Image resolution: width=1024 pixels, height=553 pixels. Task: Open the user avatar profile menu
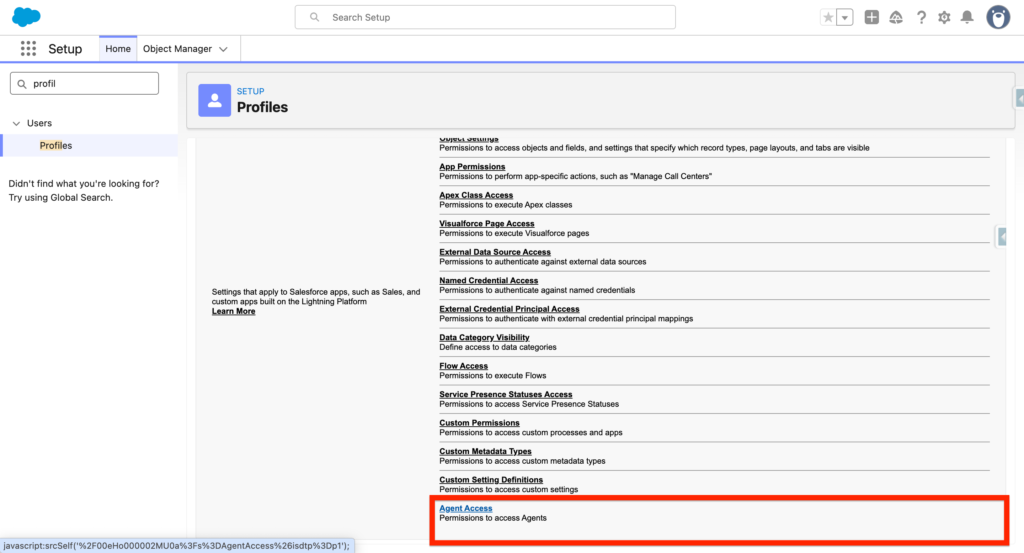(x=998, y=17)
